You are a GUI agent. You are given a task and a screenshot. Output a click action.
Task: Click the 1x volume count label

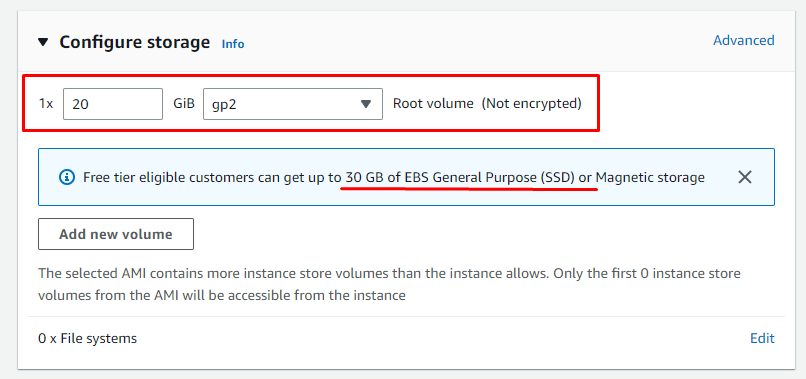[x=46, y=104]
